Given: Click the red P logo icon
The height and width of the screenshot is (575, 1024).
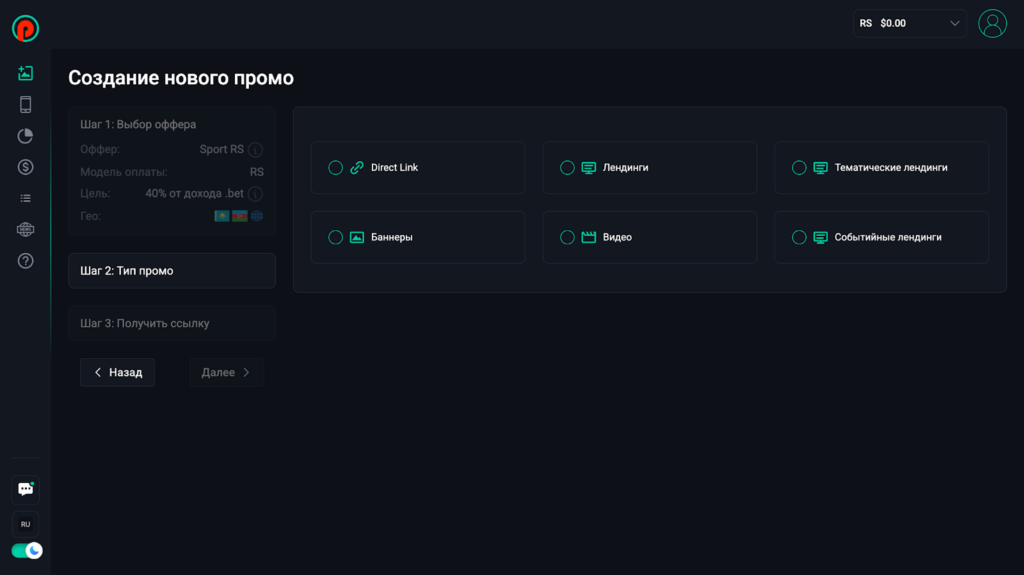Looking at the screenshot, I should click(25, 29).
